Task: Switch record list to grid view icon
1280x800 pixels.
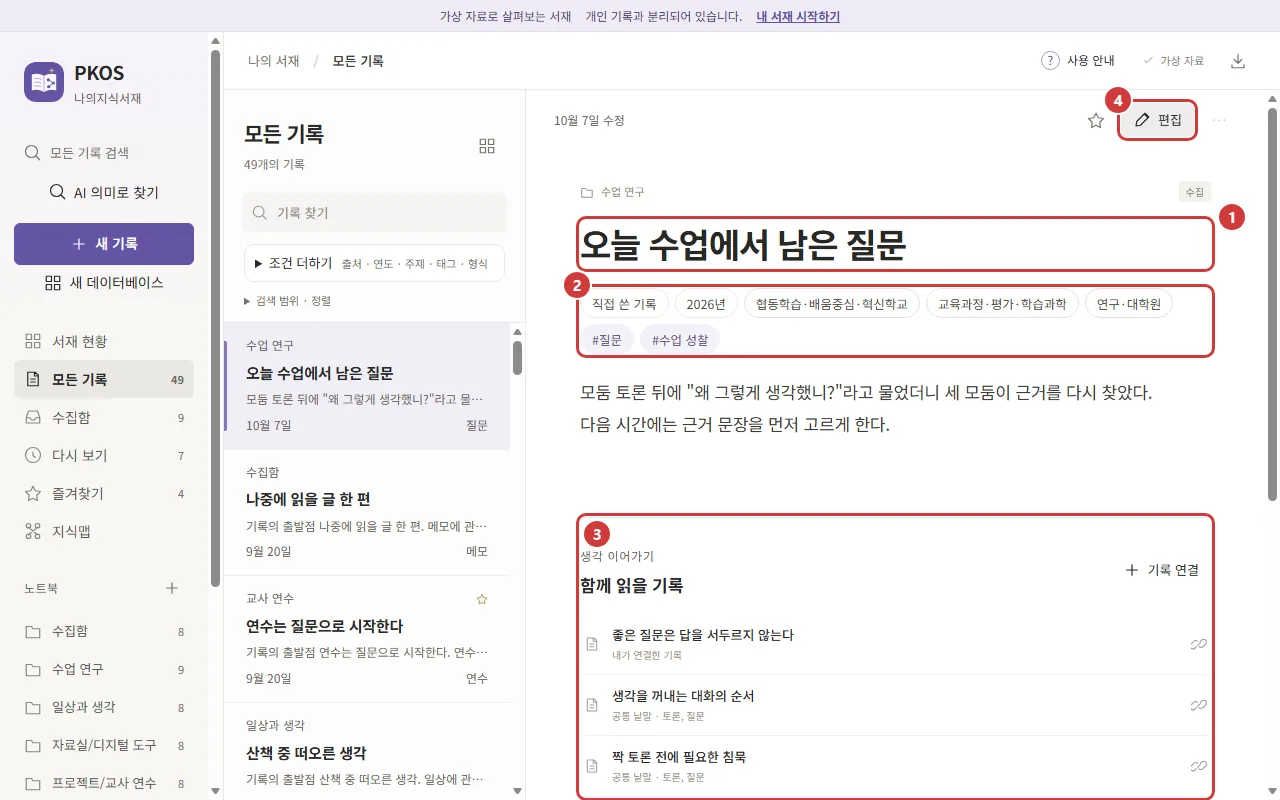Action: 487,146
